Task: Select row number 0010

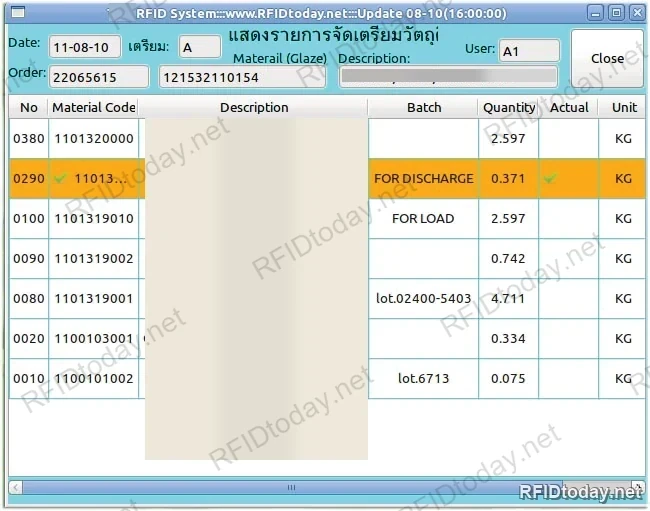Action: point(29,378)
